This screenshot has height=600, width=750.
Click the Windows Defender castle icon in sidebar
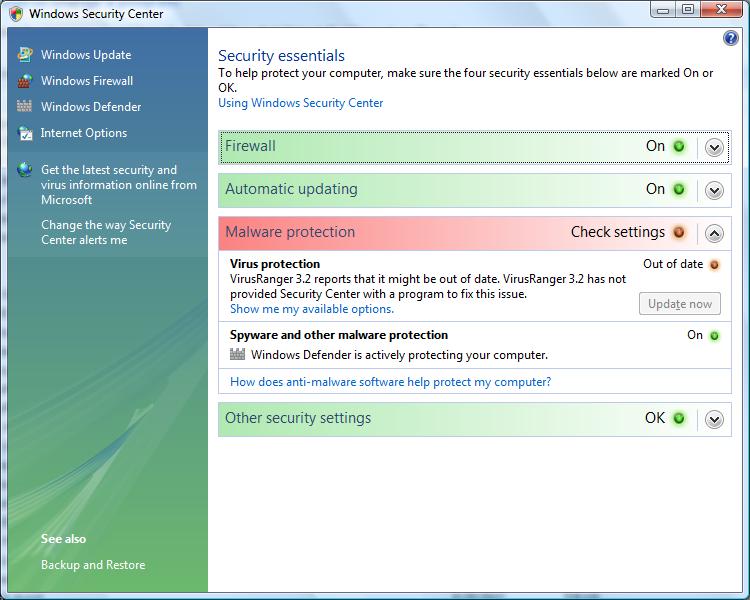tap(24, 106)
